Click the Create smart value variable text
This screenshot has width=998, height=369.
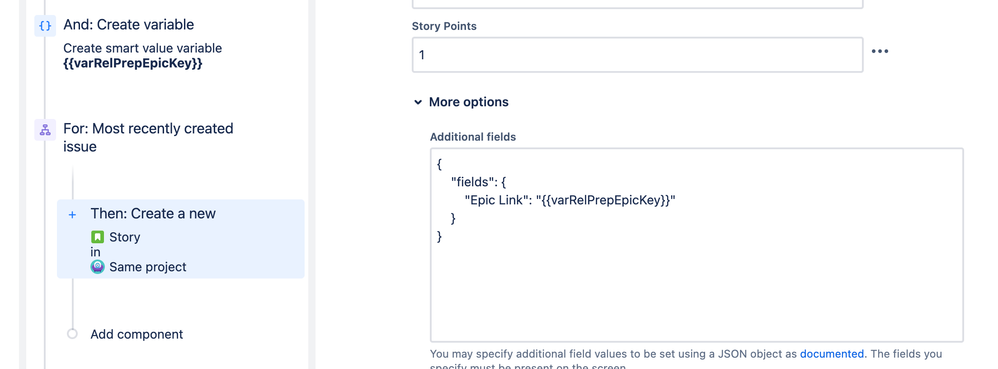(x=143, y=48)
